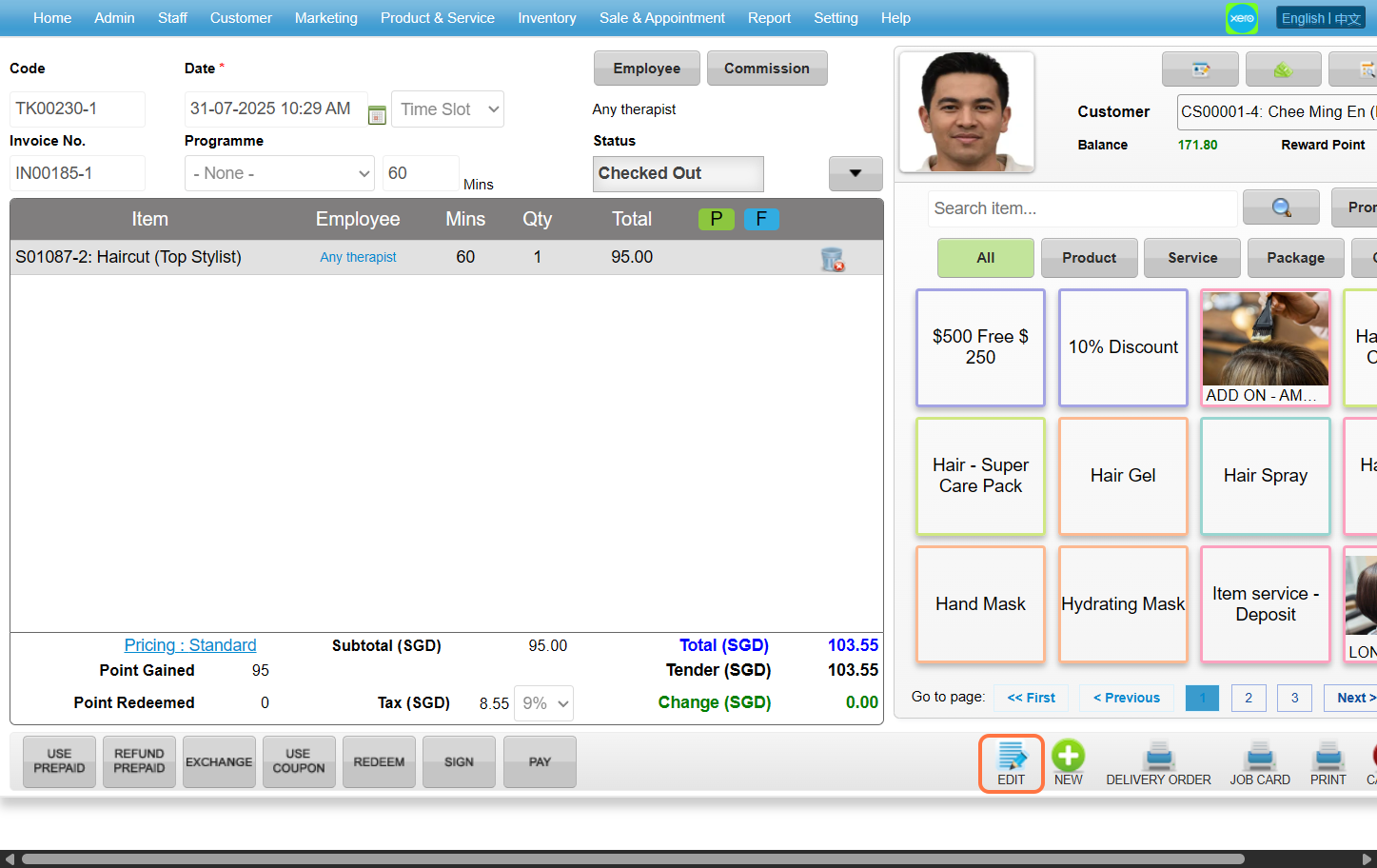Open the date picker calendar icon

pos(377,115)
